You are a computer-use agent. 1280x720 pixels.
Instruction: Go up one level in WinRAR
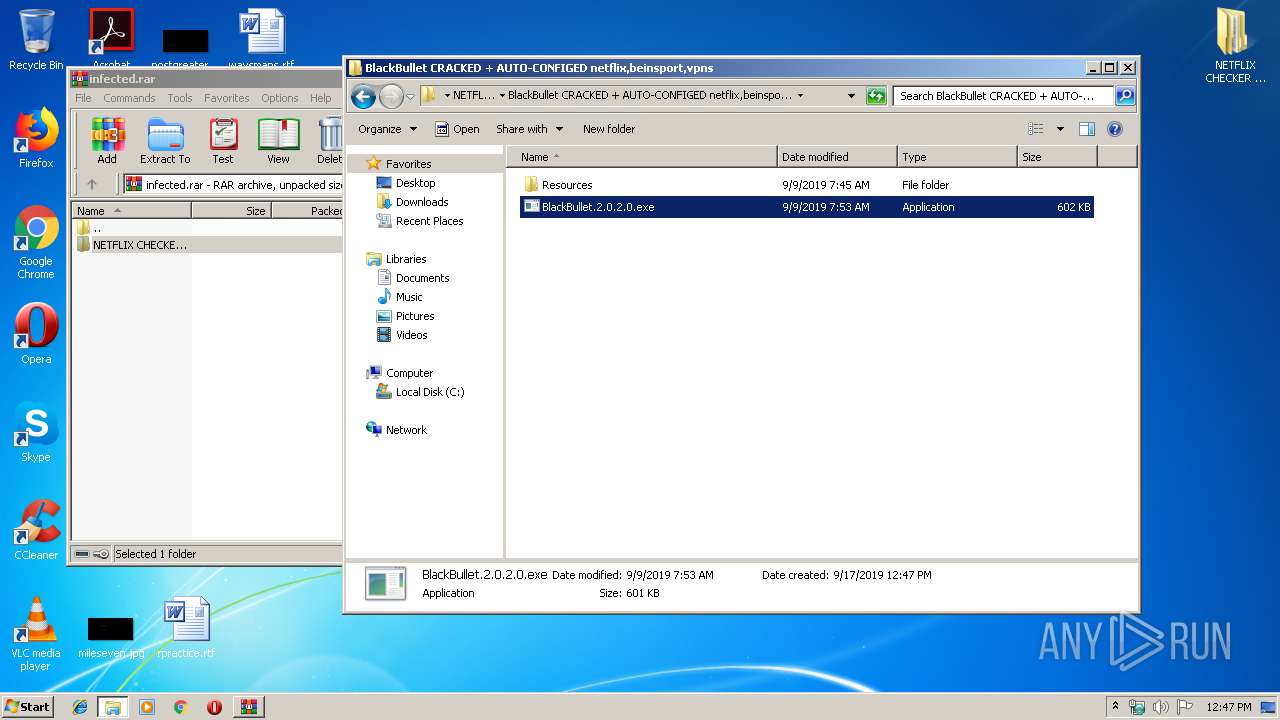tap(92, 184)
